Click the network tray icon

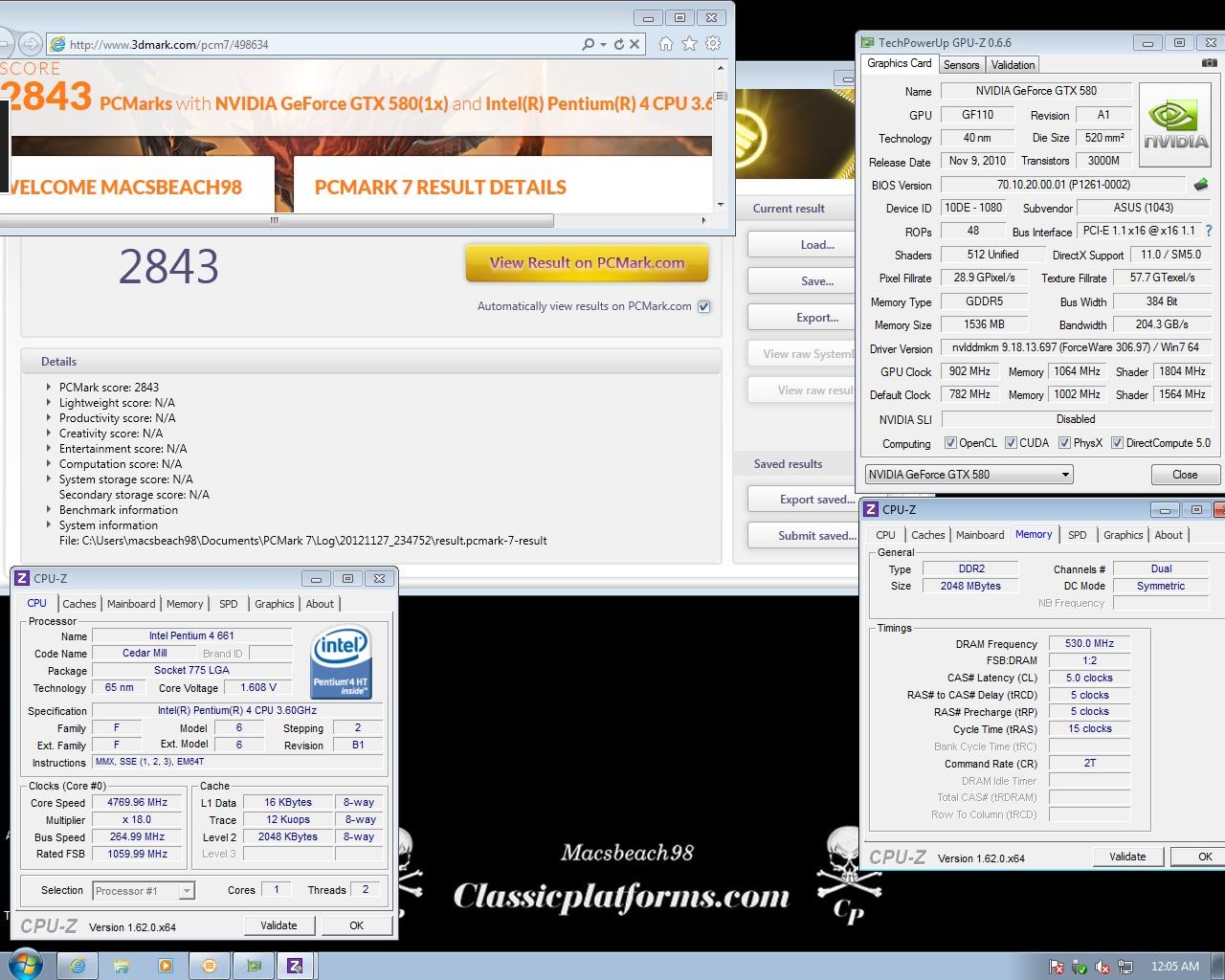point(1125,967)
